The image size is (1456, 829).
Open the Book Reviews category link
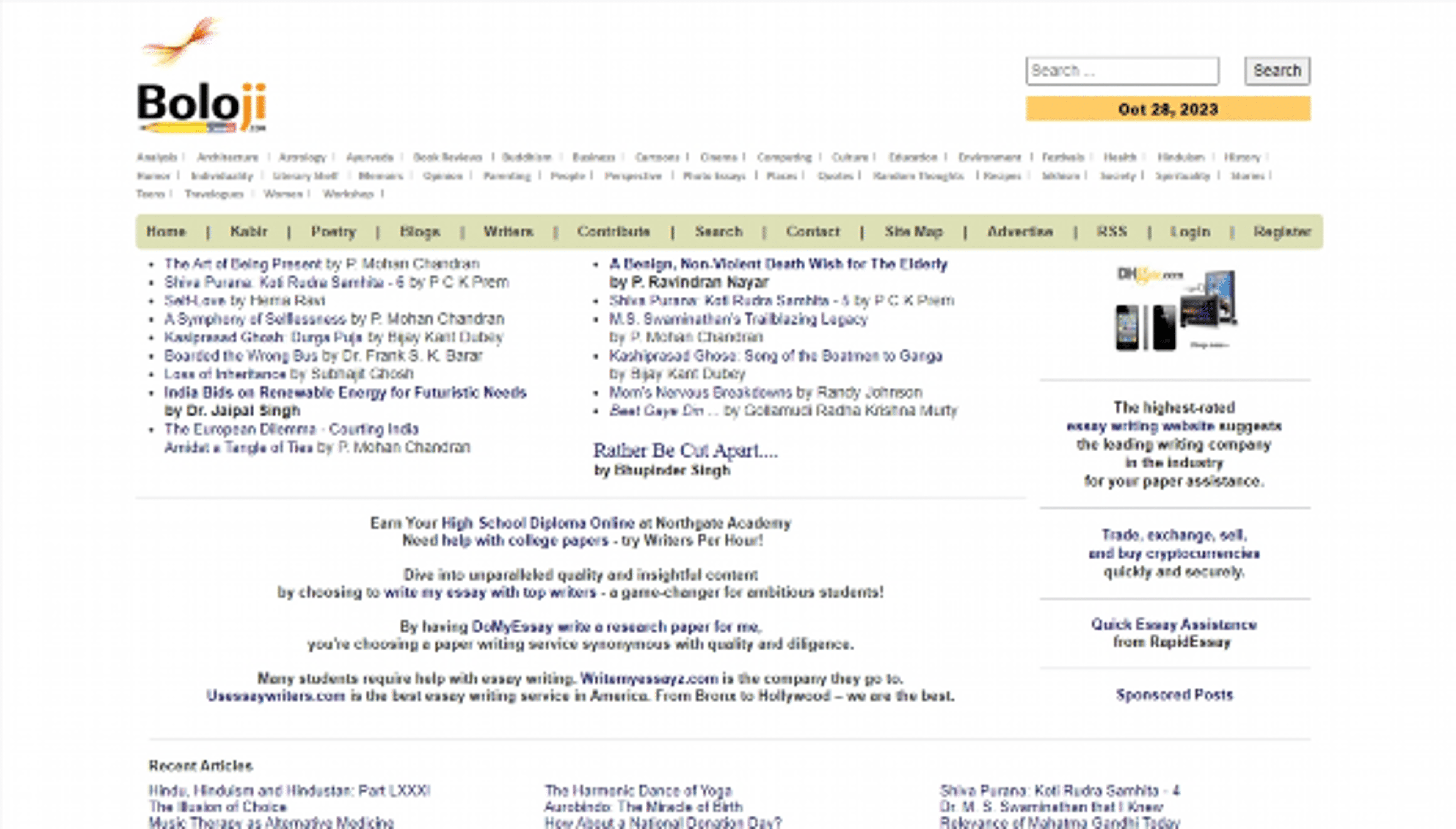tap(447, 158)
